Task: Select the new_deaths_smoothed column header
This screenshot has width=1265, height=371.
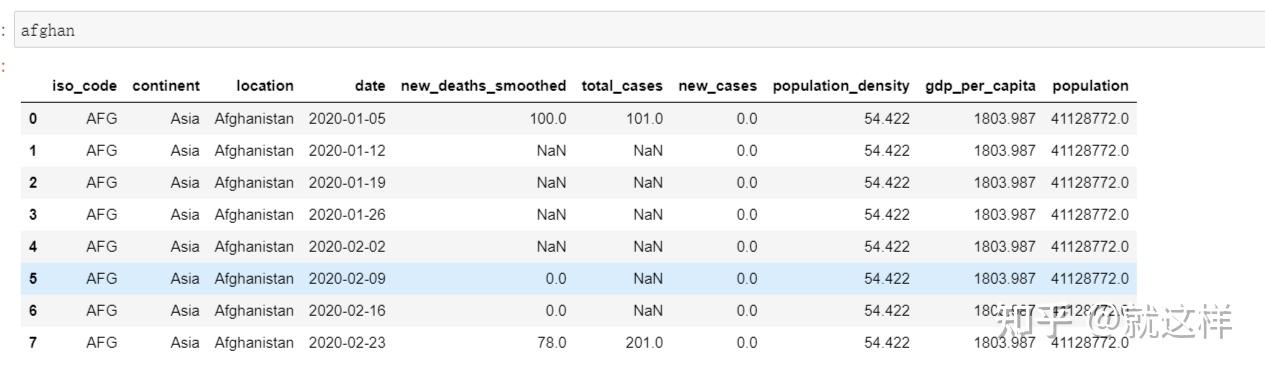Action: tap(484, 86)
